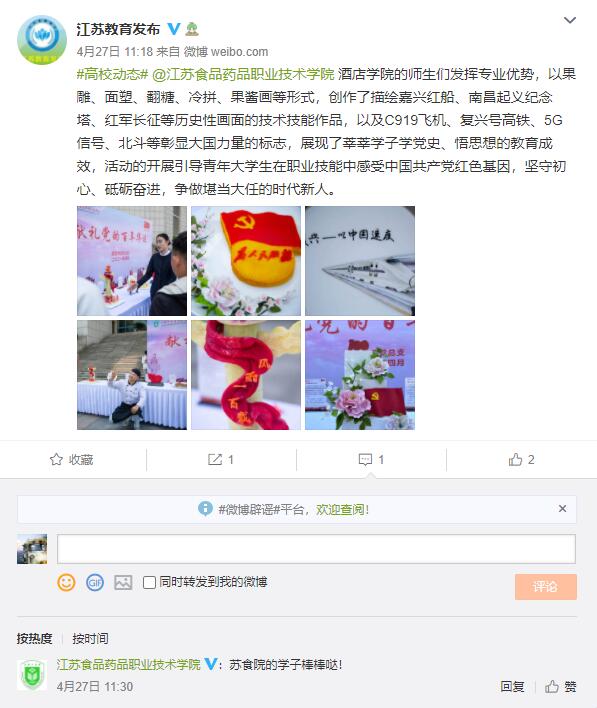This screenshot has height=708, width=597.
Task: Expand the post options chevron menu
Action: 570,20
